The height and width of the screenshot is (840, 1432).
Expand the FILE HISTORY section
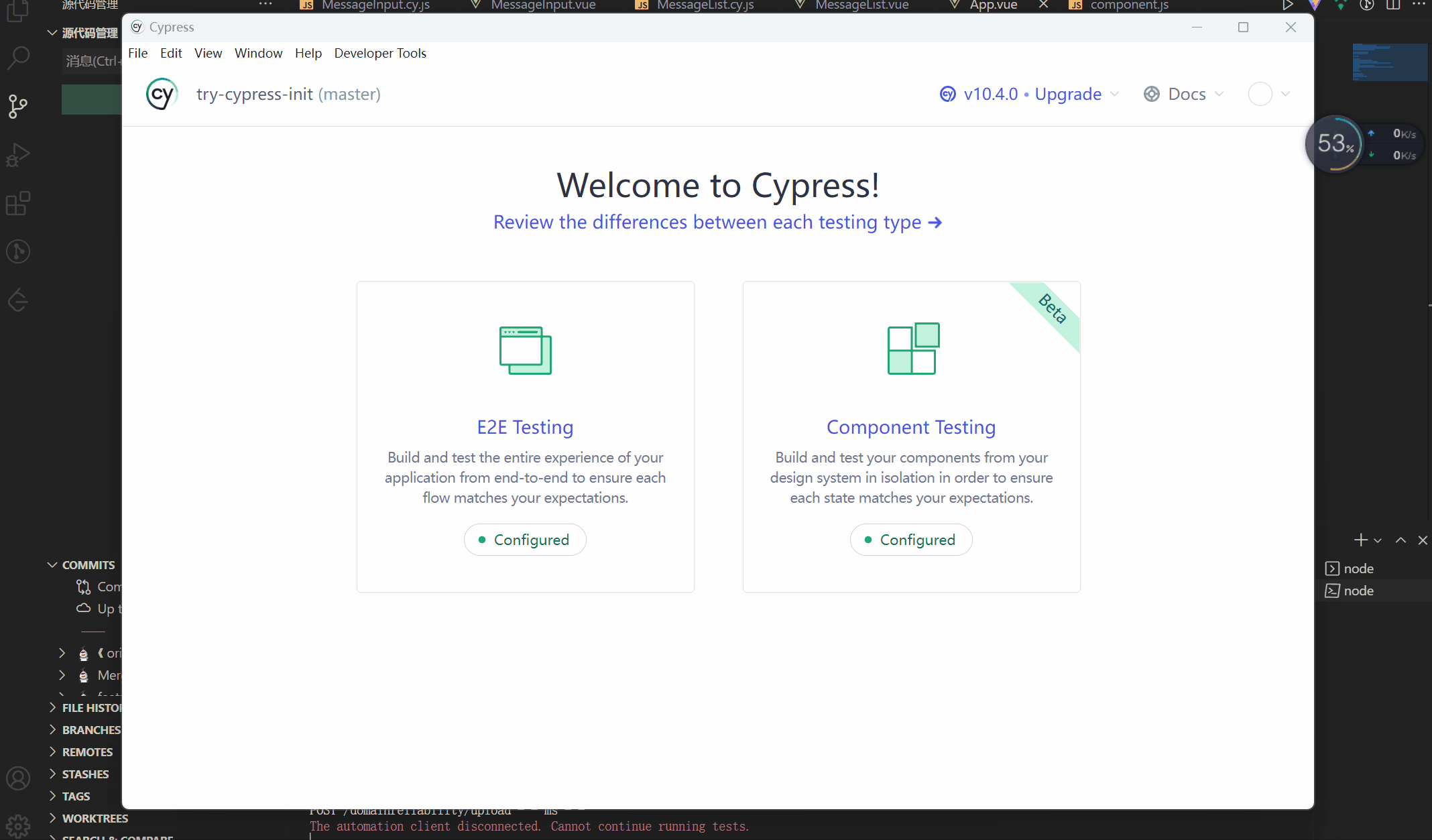[x=84, y=708]
